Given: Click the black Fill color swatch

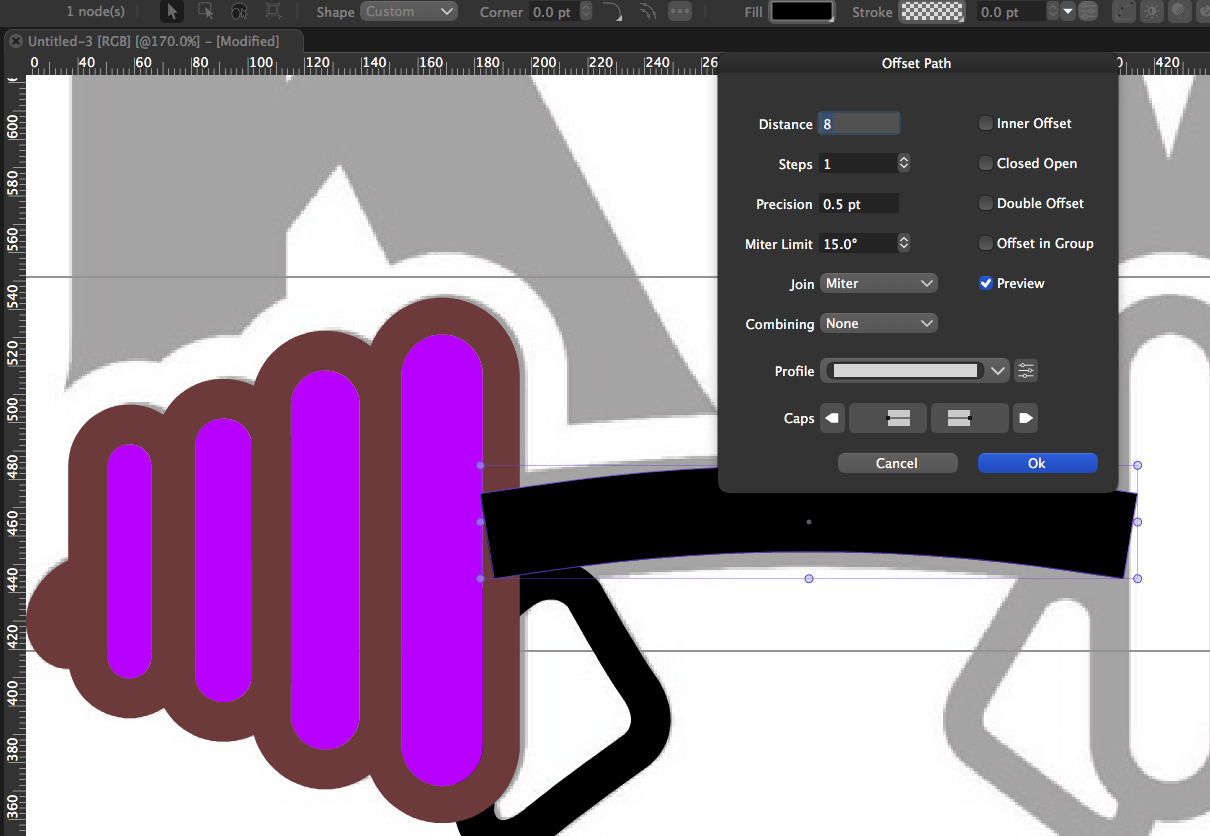Looking at the screenshot, I should point(802,12).
